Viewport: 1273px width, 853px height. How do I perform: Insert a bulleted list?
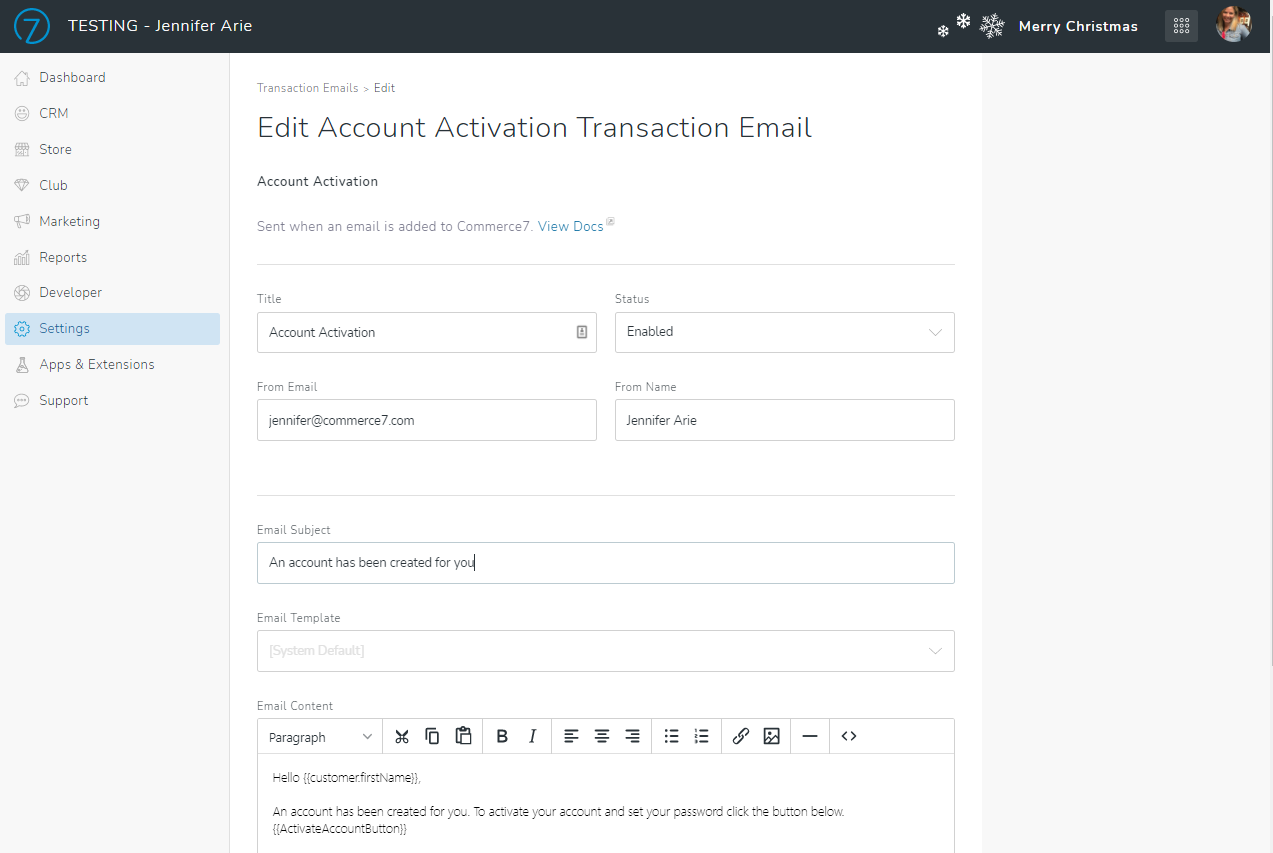point(671,736)
